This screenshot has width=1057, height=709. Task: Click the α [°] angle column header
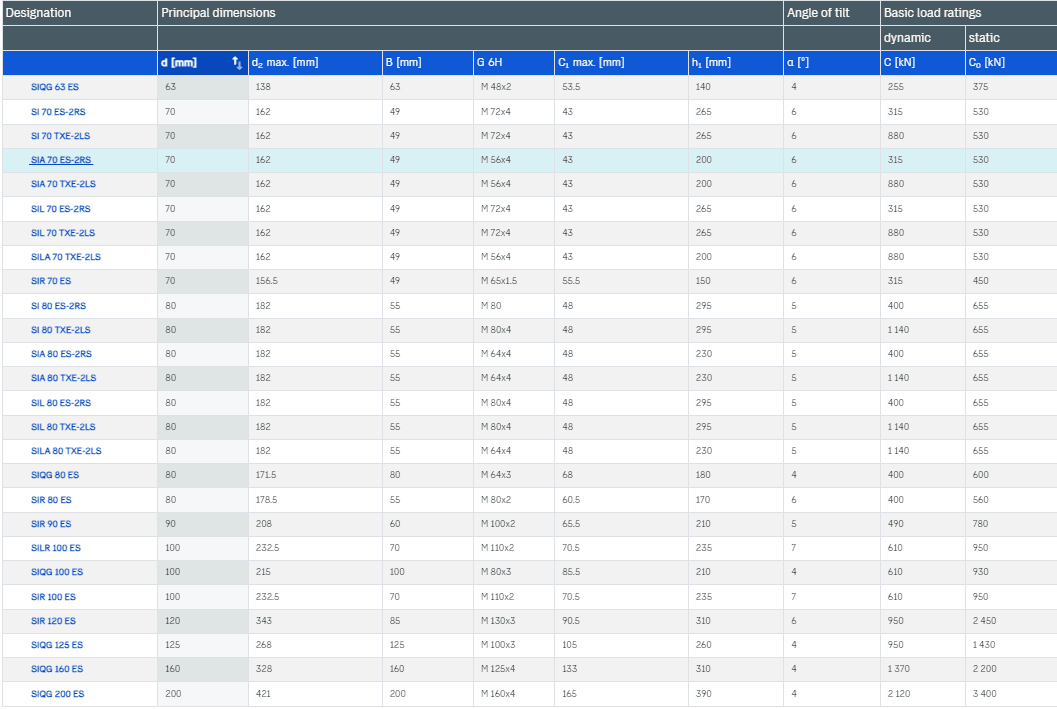pos(798,63)
